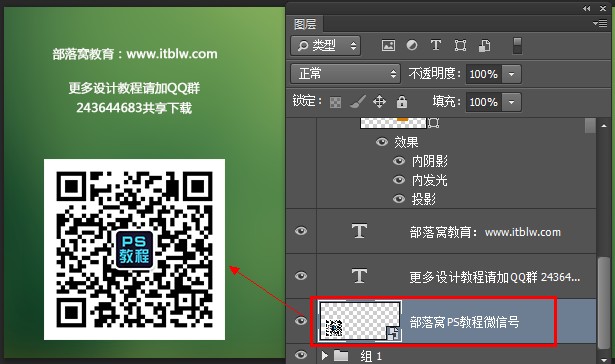Expand the 组 1 group triangle

[x=324, y=356]
